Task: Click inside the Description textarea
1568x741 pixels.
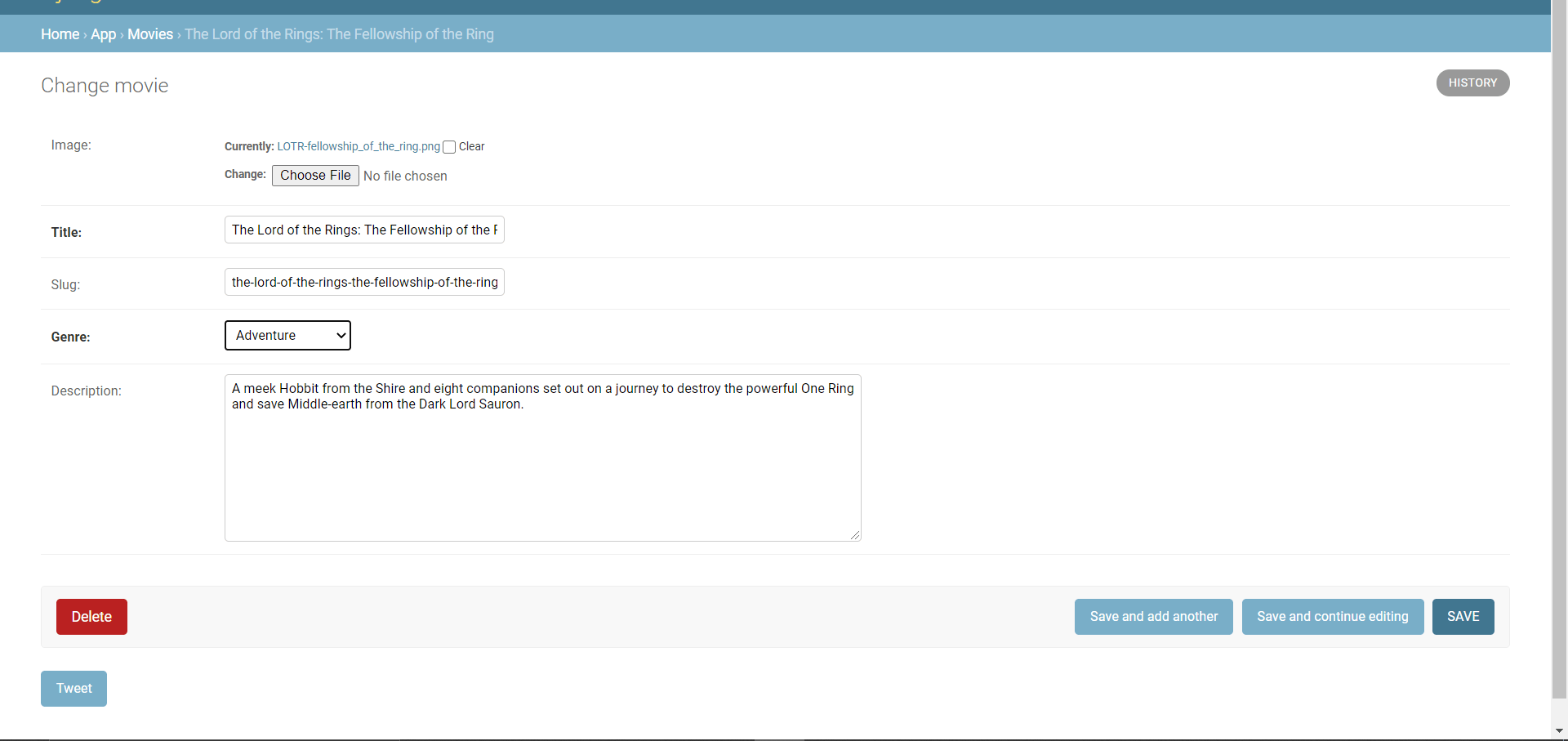Action: tap(542, 458)
